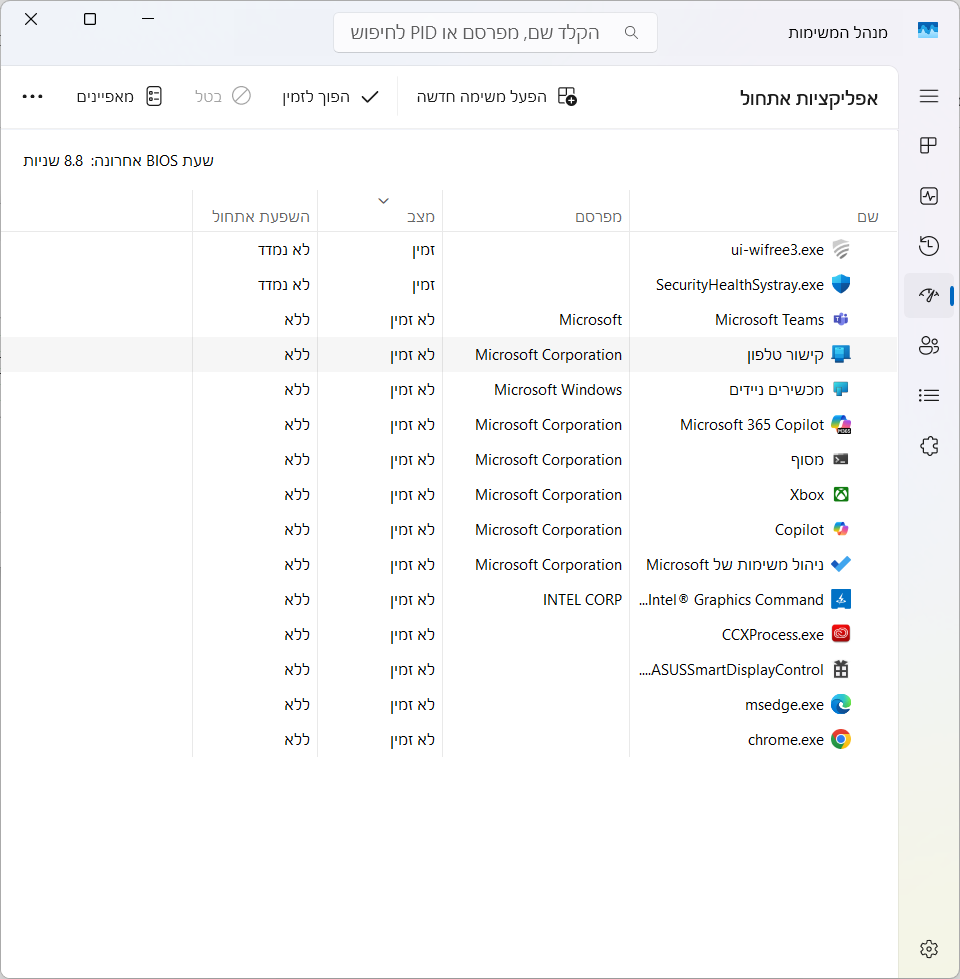
Task: Click the search box for name or PID
Action: (495, 32)
